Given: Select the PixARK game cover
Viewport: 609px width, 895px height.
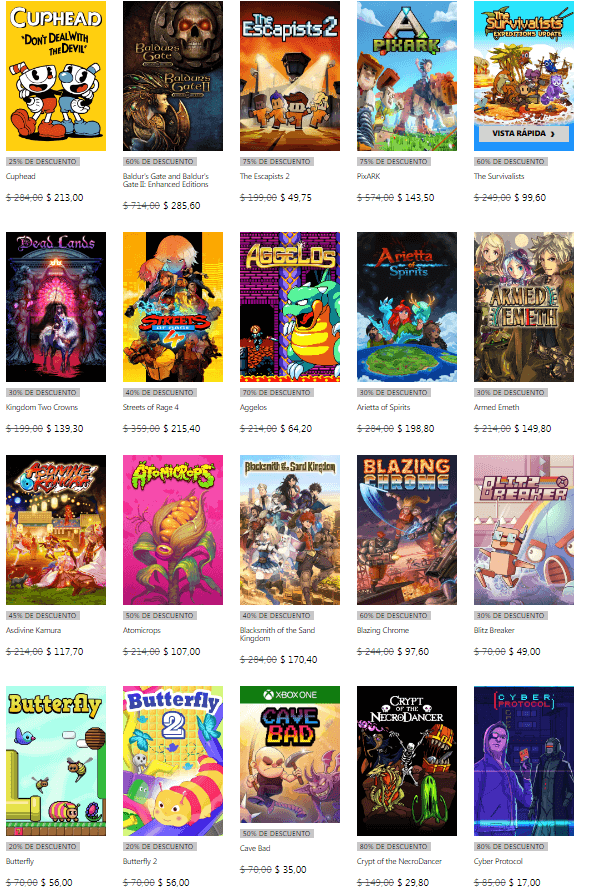Looking at the screenshot, I should (407, 76).
